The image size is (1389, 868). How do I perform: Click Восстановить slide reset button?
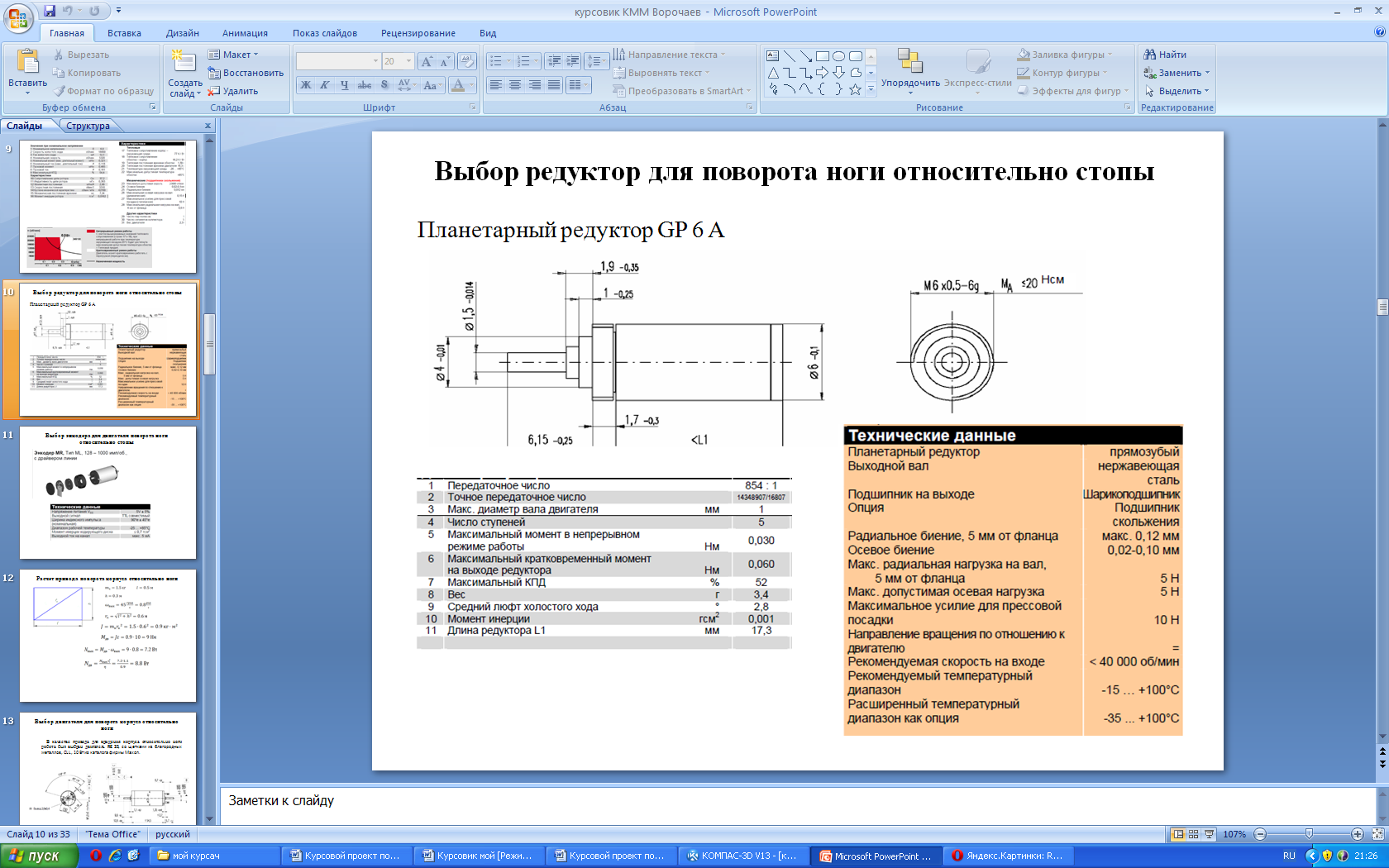point(246,73)
